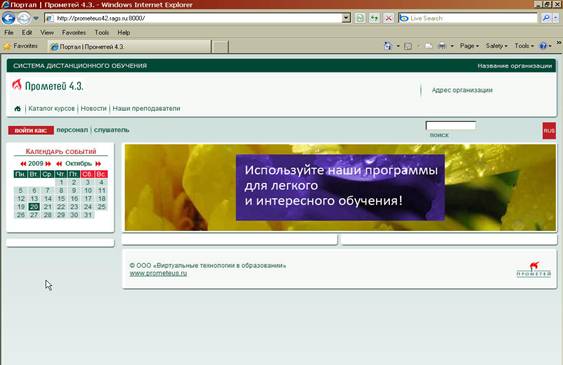Click the 'Адрес организации' text
This screenshot has width=563, height=365.
coord(462,90)
